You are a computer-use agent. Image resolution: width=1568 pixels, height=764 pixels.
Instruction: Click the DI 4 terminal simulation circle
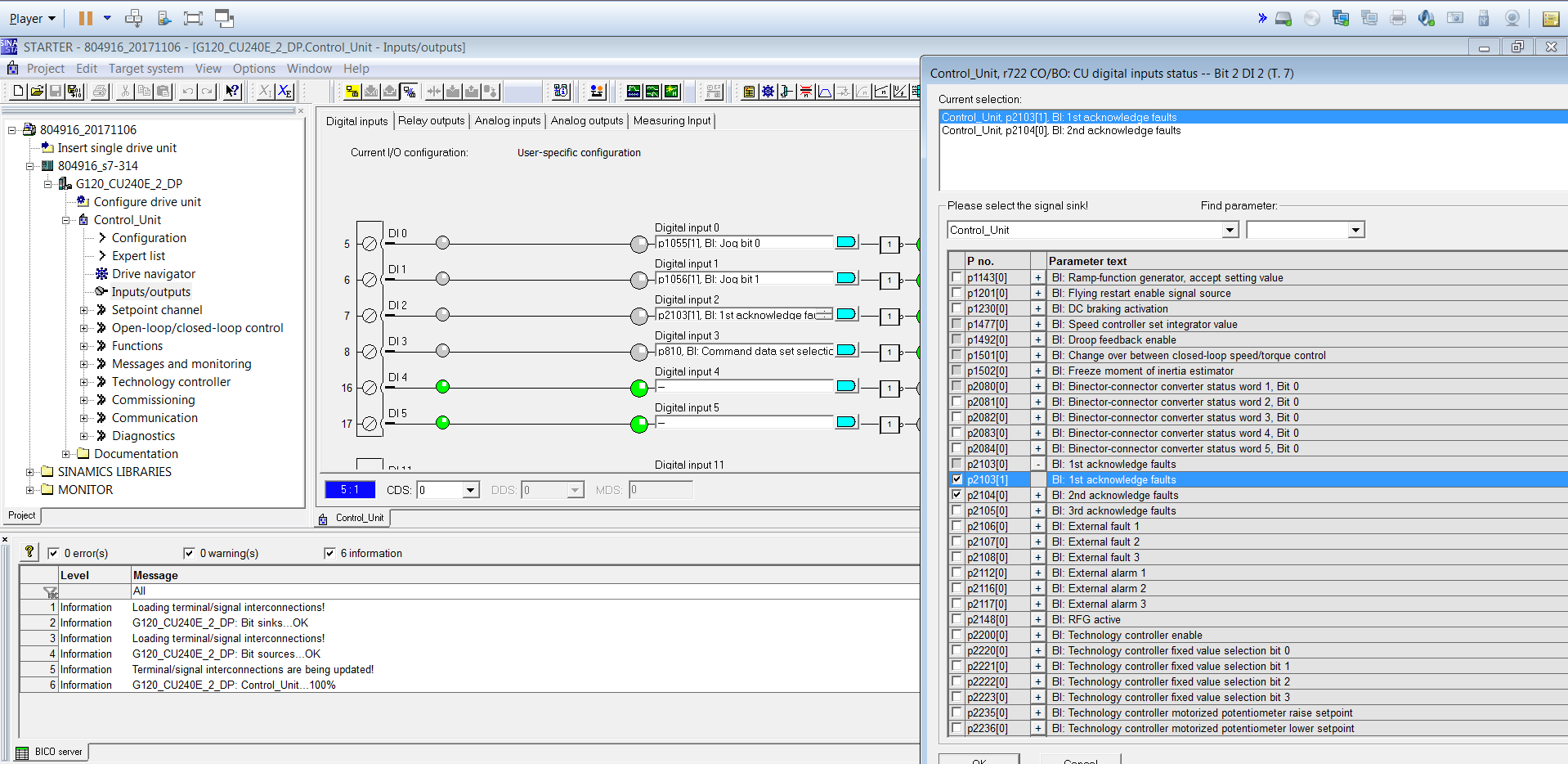pos(443,386)
